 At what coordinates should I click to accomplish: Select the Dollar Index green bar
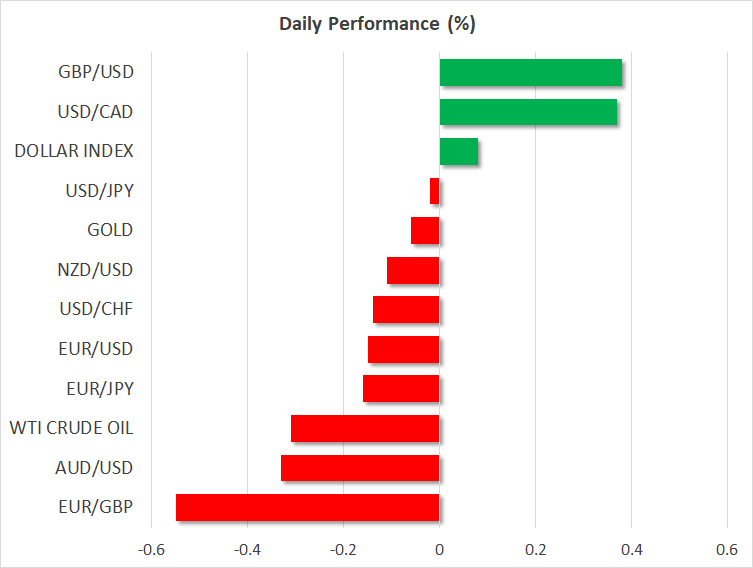tap(458, 152)
